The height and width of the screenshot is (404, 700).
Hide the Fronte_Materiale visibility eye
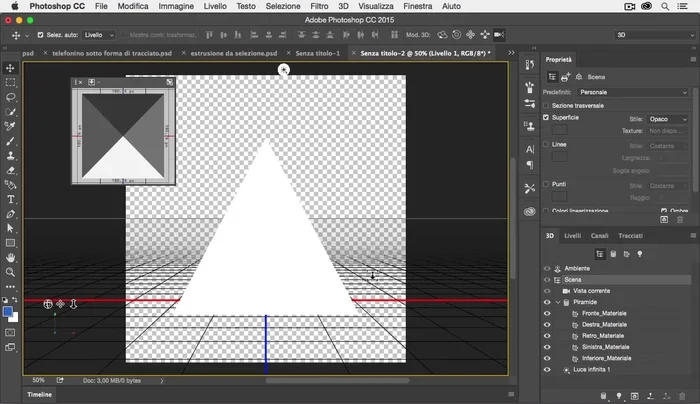point(547,313)
